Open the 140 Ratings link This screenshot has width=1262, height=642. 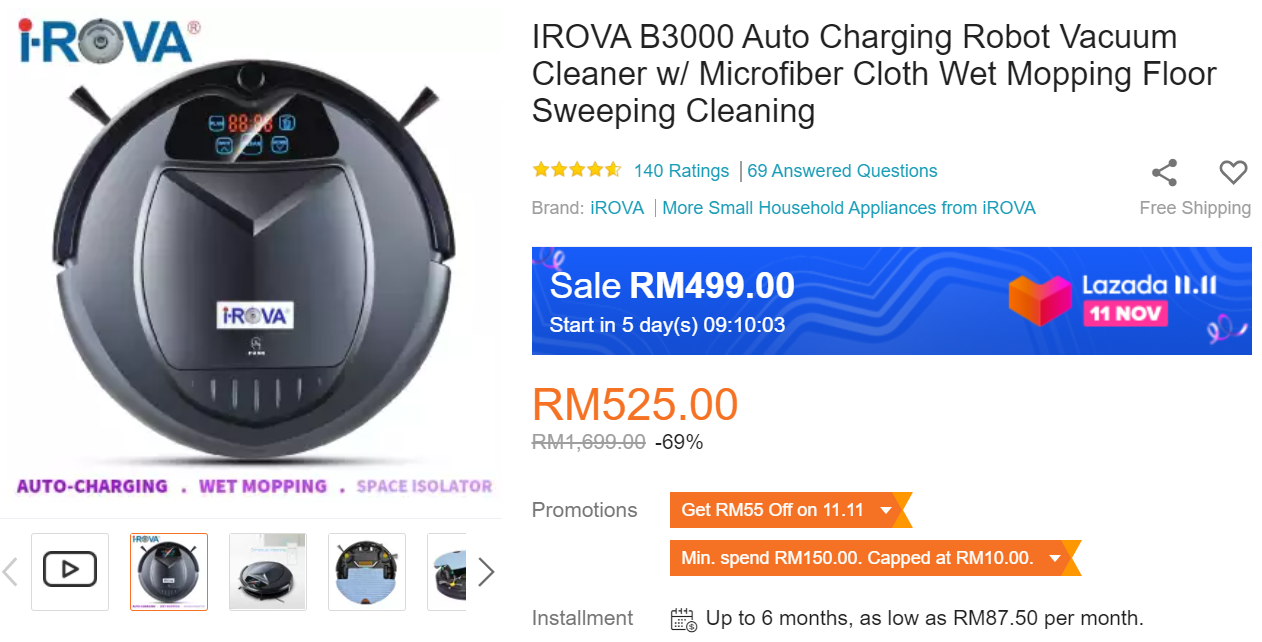(681, 171)
